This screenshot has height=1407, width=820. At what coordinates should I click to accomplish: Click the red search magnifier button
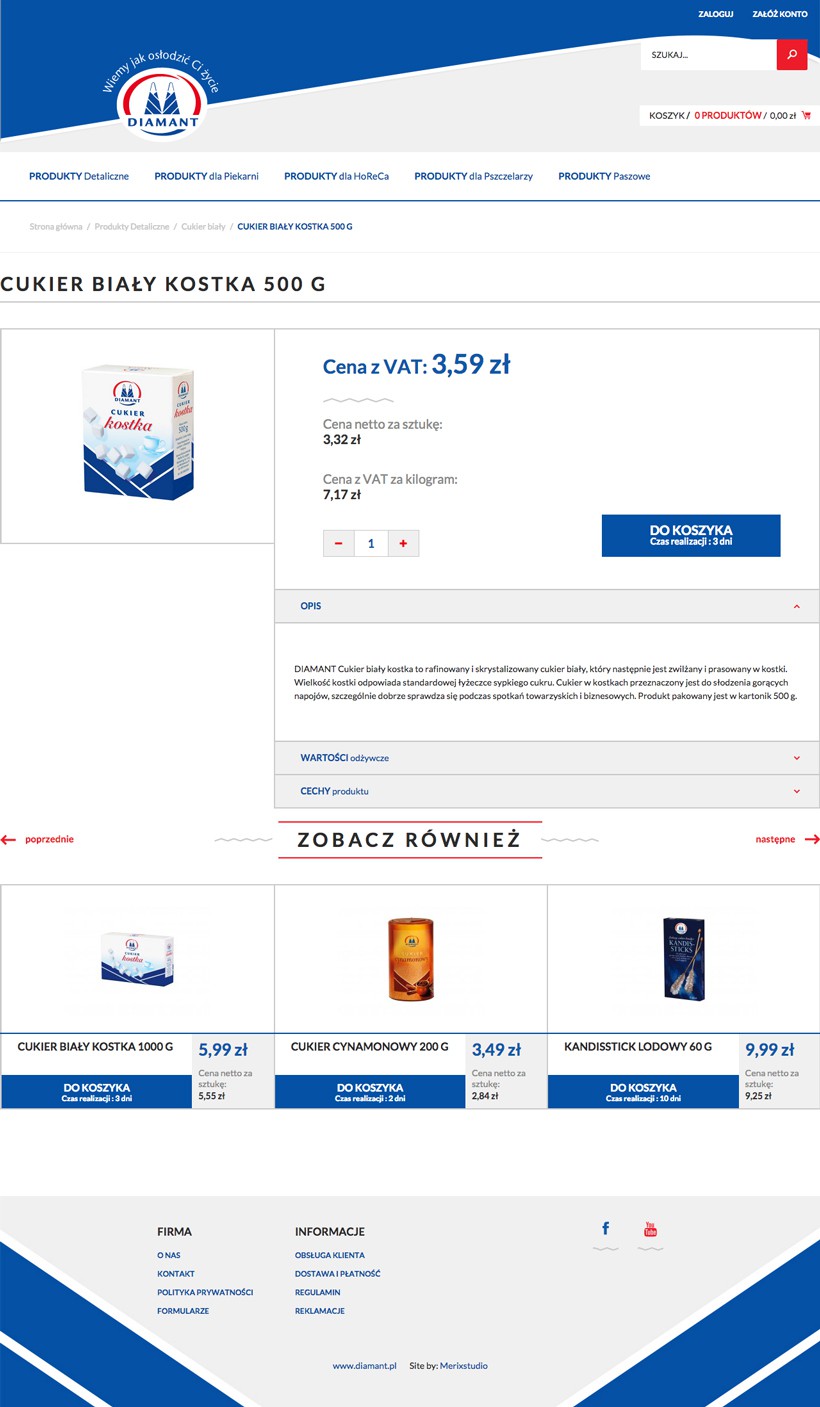pyautogui.click(x=792, y=55)
